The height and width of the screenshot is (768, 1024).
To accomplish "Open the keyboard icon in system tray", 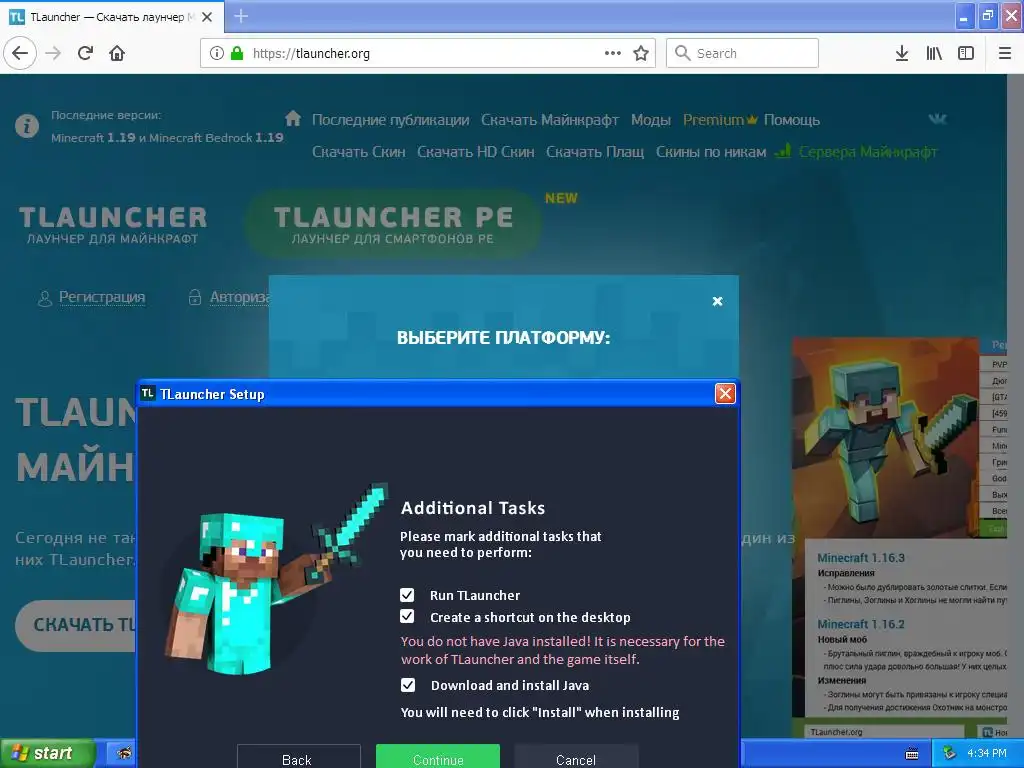I will point(912,754).
